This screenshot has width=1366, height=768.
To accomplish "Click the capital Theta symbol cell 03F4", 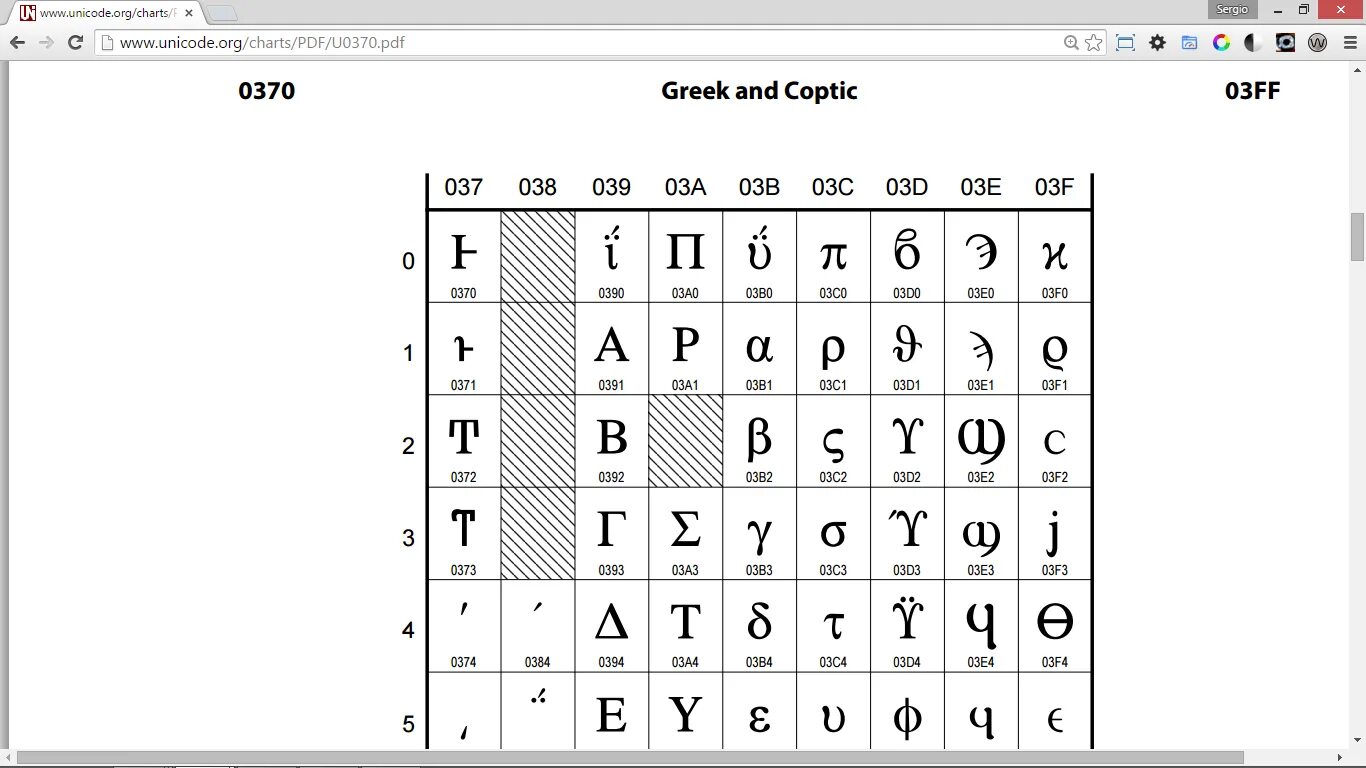I will 1055,626.
